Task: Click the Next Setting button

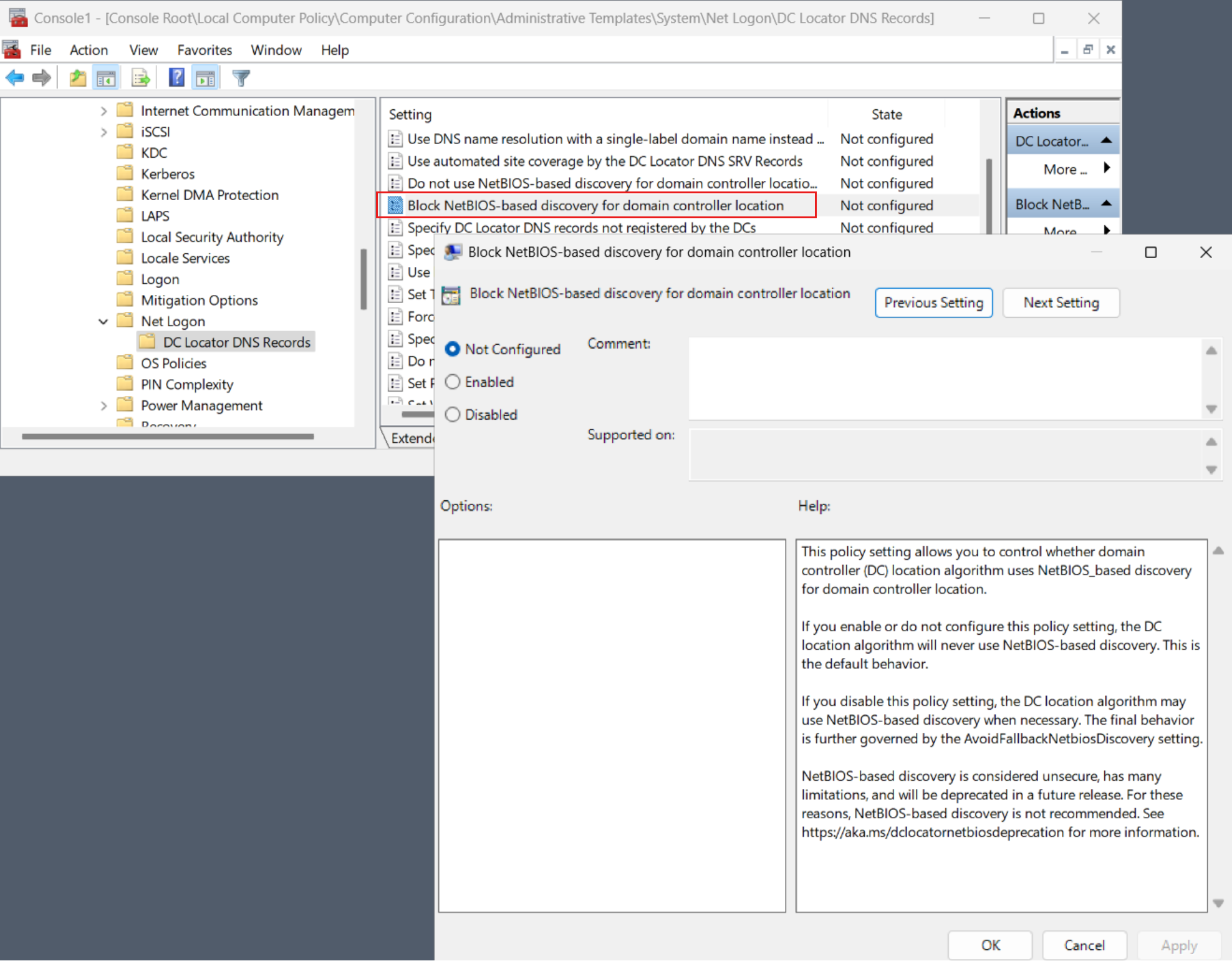Action: click(1061, 302)
